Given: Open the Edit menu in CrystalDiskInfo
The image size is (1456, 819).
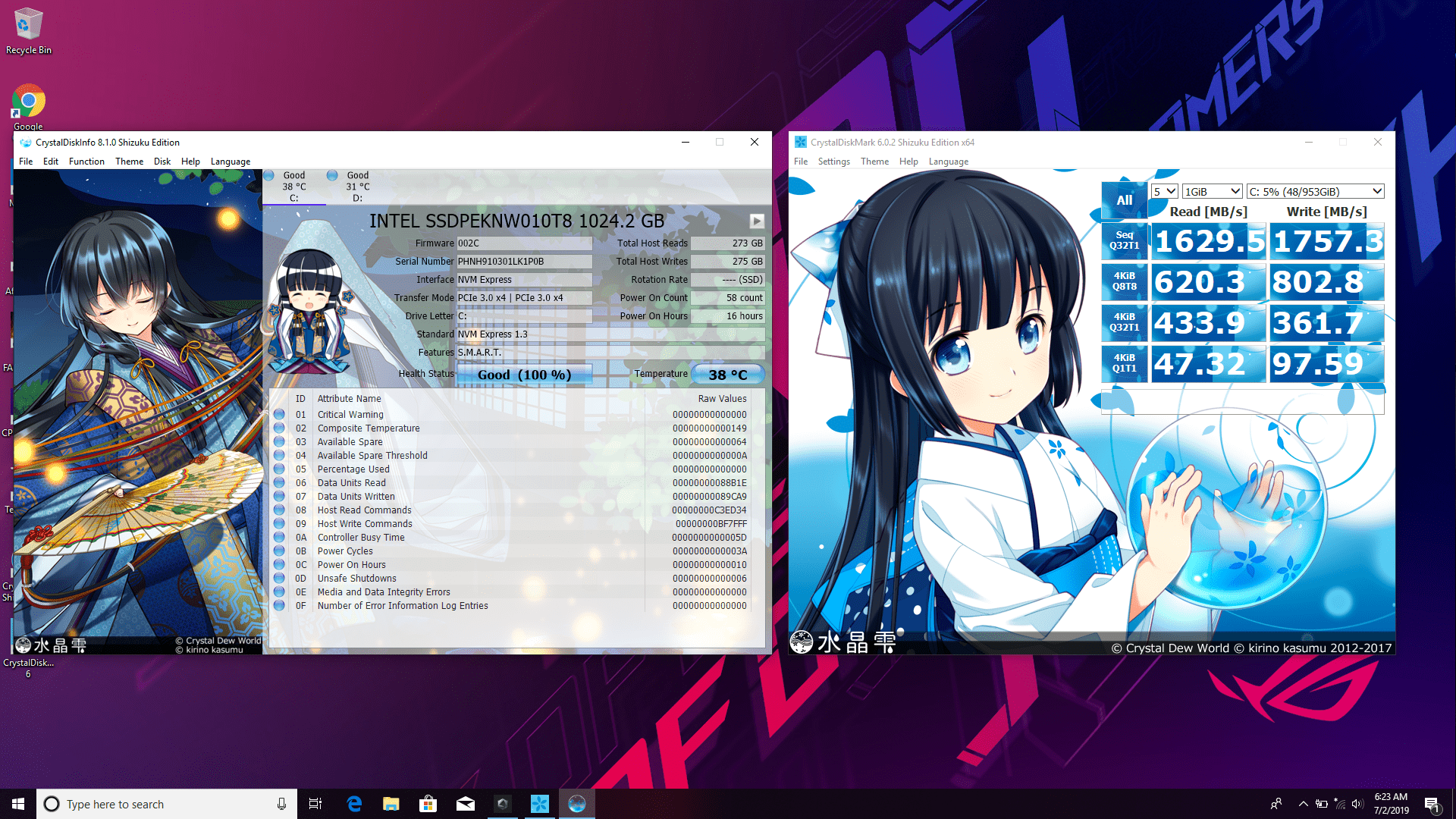Looking at the screenshot, I should [51, 162].
